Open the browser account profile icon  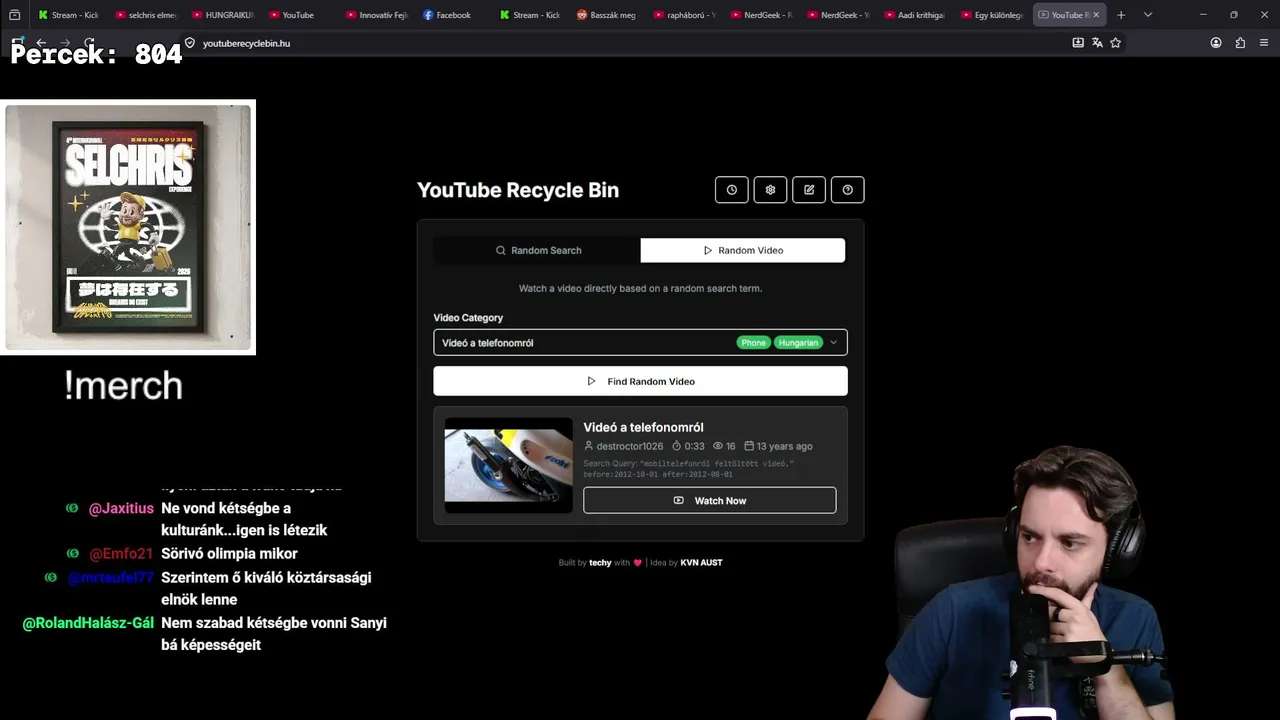(1216, 43)
